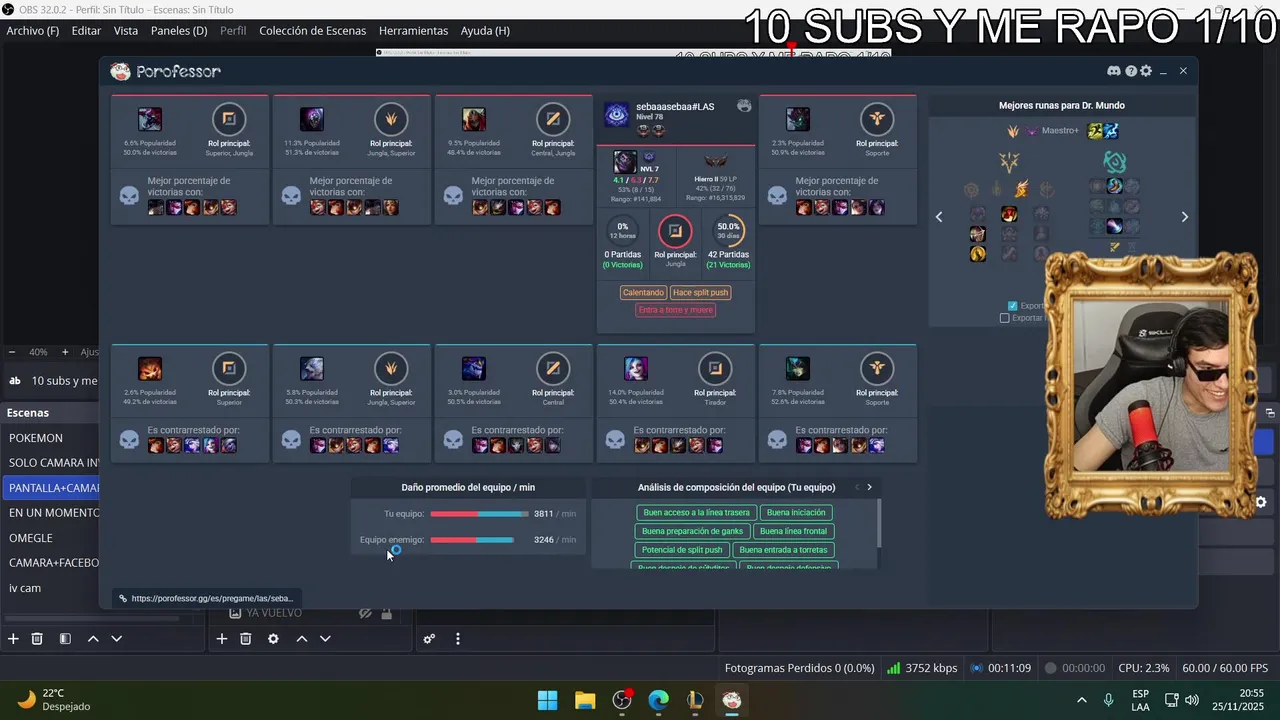
Task: Click the Hace split push tag
Action: click(700, 293)
